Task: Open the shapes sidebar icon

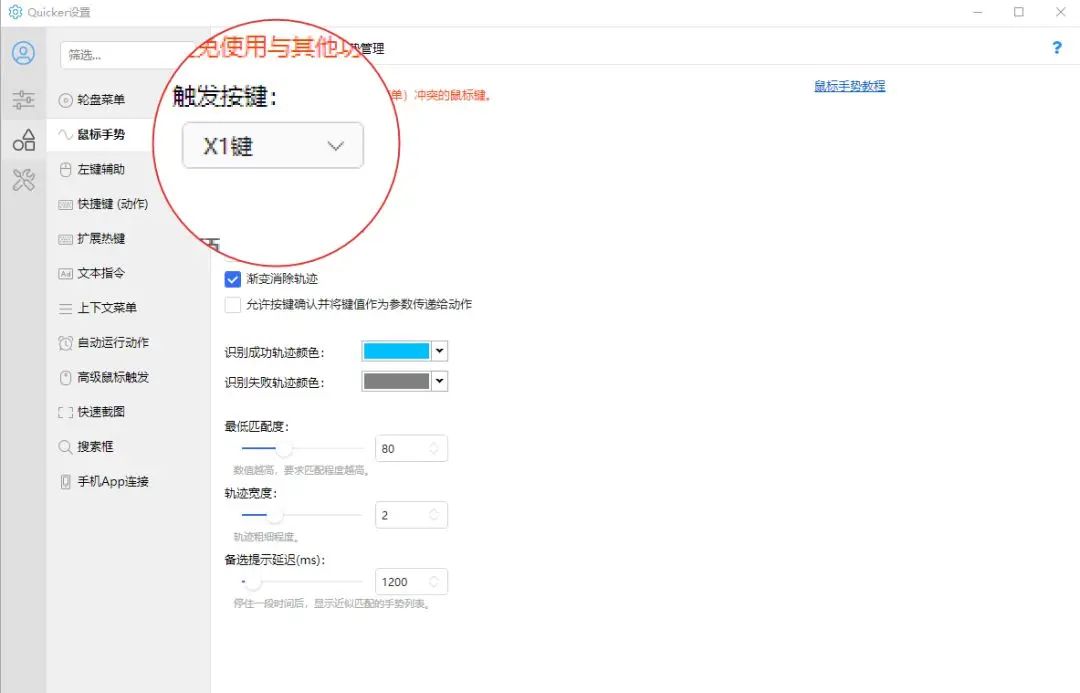Action: [x=23, y=140]
